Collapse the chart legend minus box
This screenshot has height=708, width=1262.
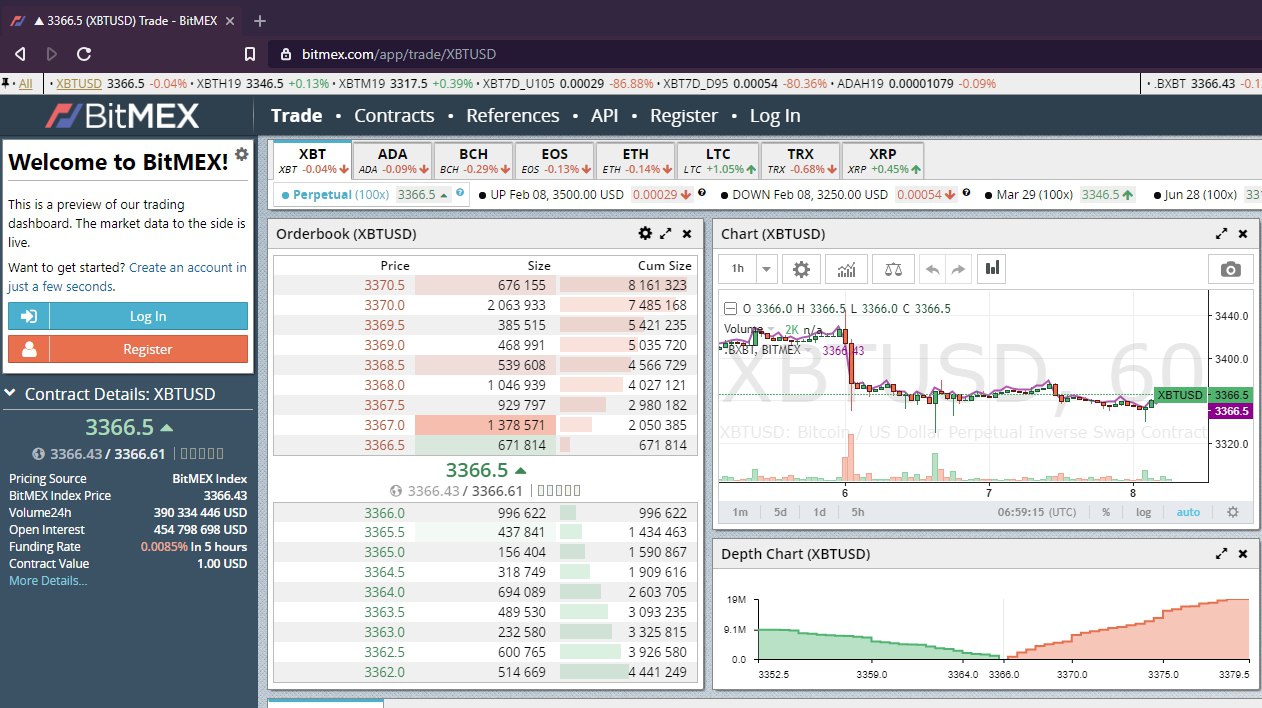730,309
